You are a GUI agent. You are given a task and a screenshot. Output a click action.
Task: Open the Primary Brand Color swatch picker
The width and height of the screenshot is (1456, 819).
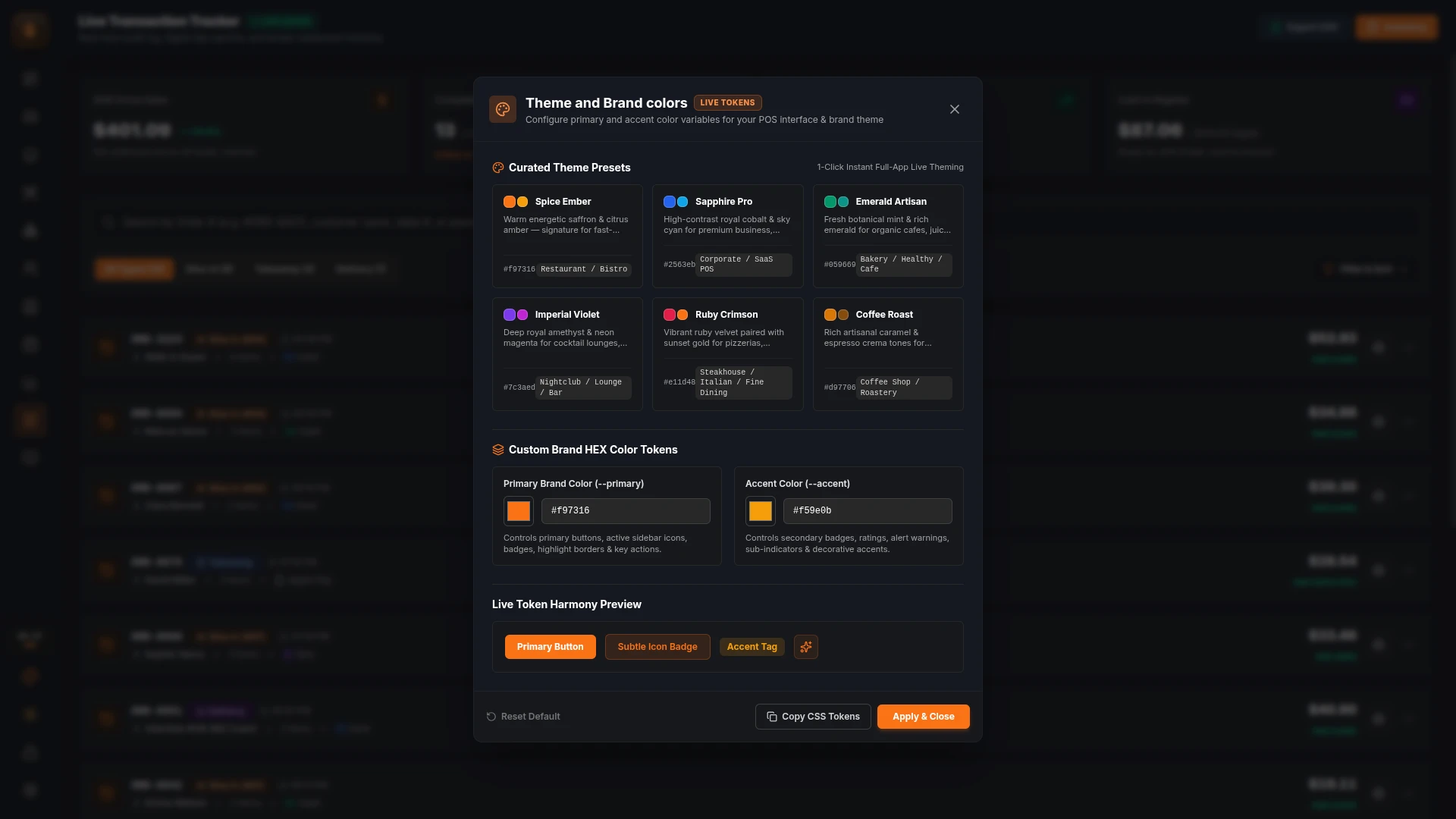click(x=519, y=511)
